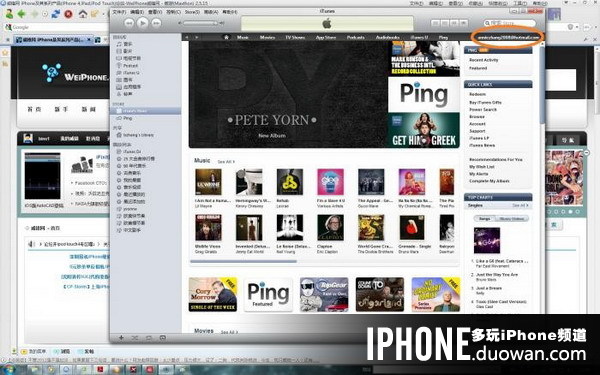Select iTunes U in the library sidebar
Viewport: 600px width, 375px height.
coord(131,73)
